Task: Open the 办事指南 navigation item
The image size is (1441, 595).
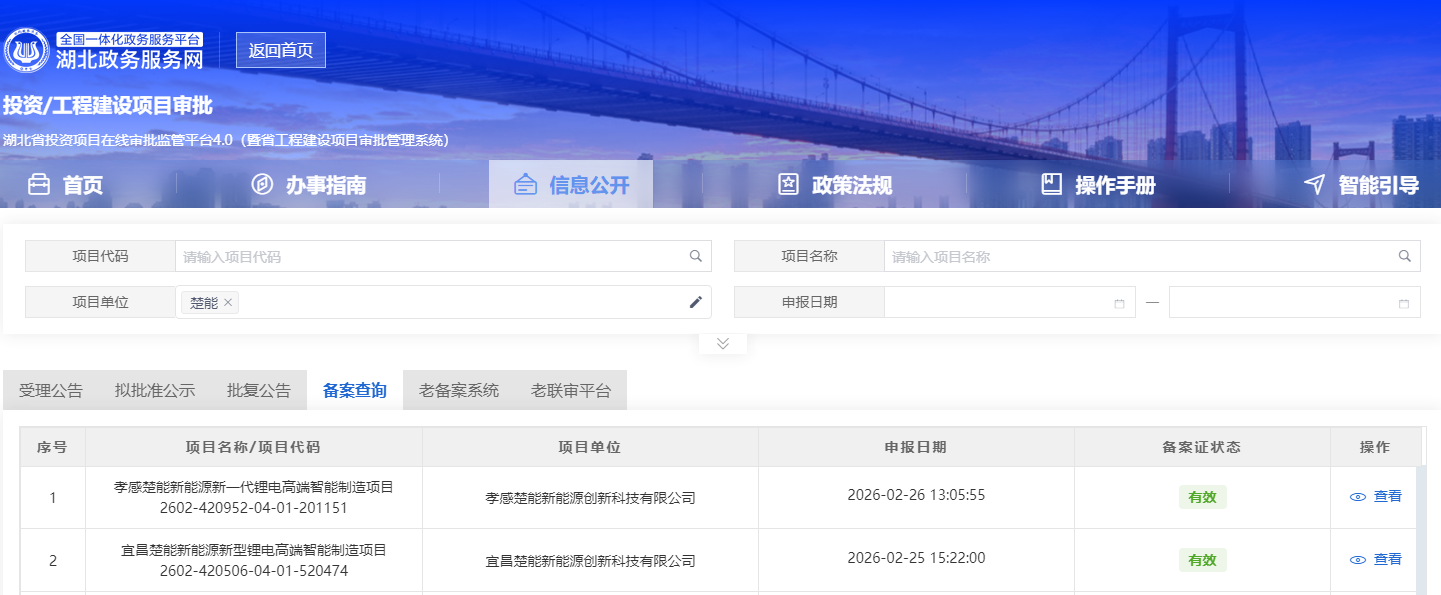Action: point(308,185)
